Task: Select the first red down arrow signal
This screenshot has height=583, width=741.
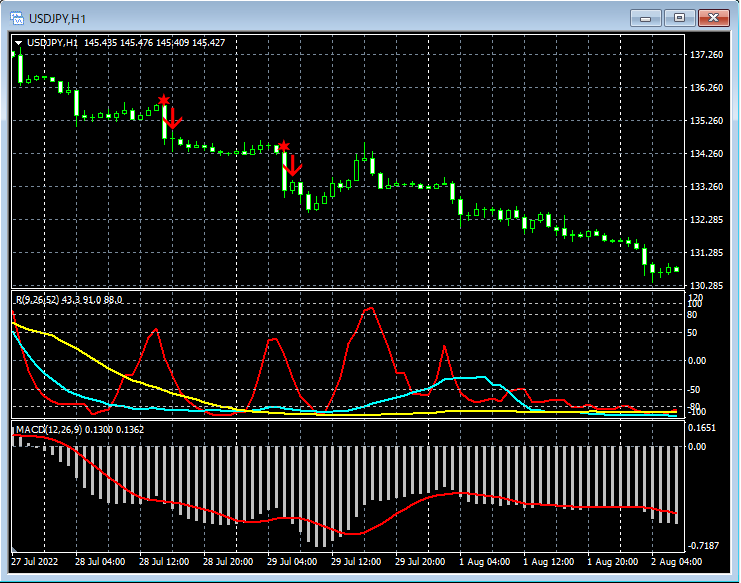Action: click(x=173, y=118)
